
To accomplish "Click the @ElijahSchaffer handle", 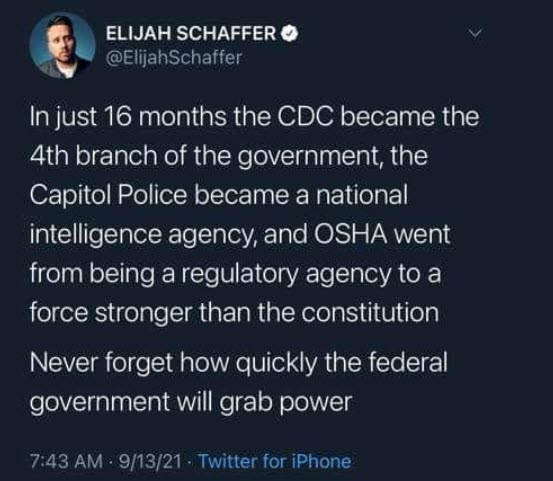I will point(174,58).
